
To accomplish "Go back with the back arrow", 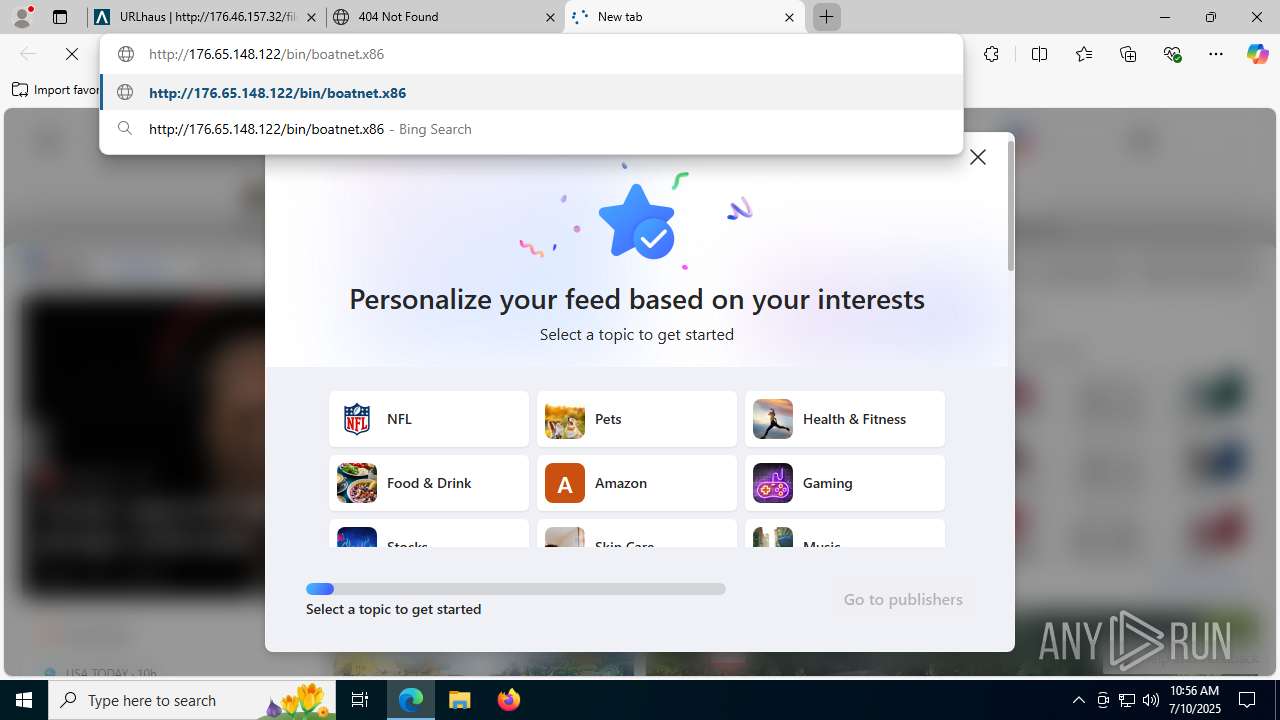I will [x=28, y=54].
